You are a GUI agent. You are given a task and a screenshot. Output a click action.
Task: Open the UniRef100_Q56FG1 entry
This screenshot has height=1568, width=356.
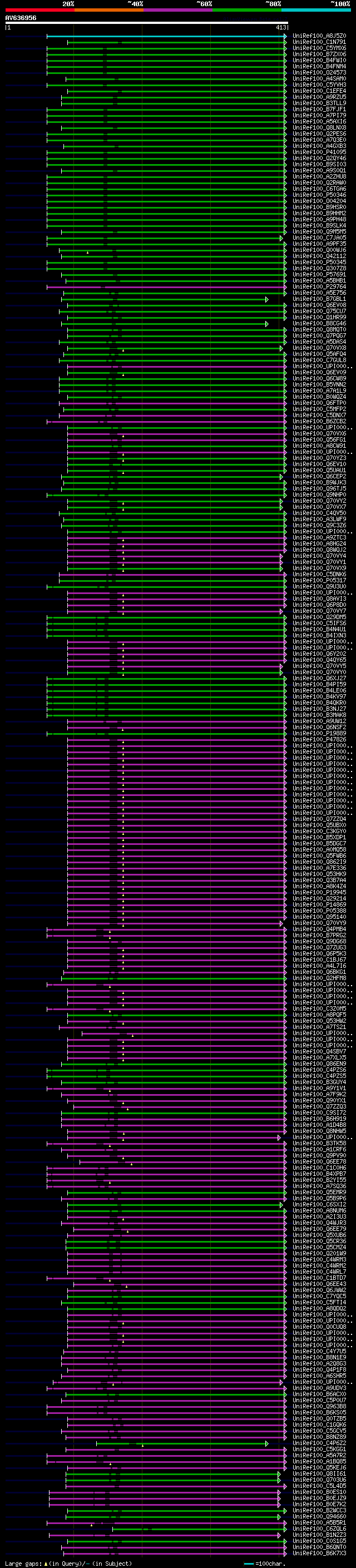coord(319,439)
